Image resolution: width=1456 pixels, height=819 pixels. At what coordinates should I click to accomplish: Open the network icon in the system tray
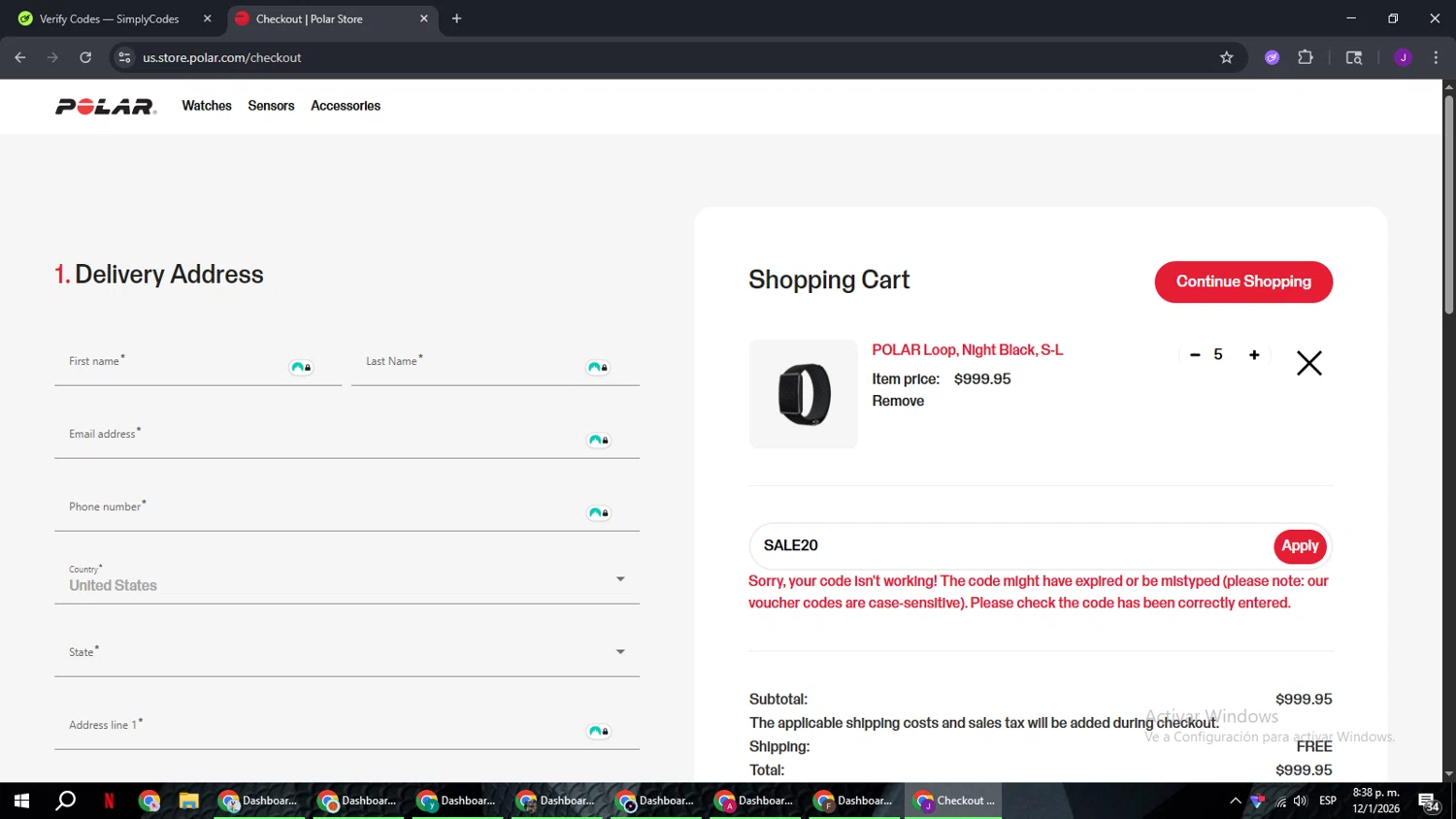[1280, 801]
